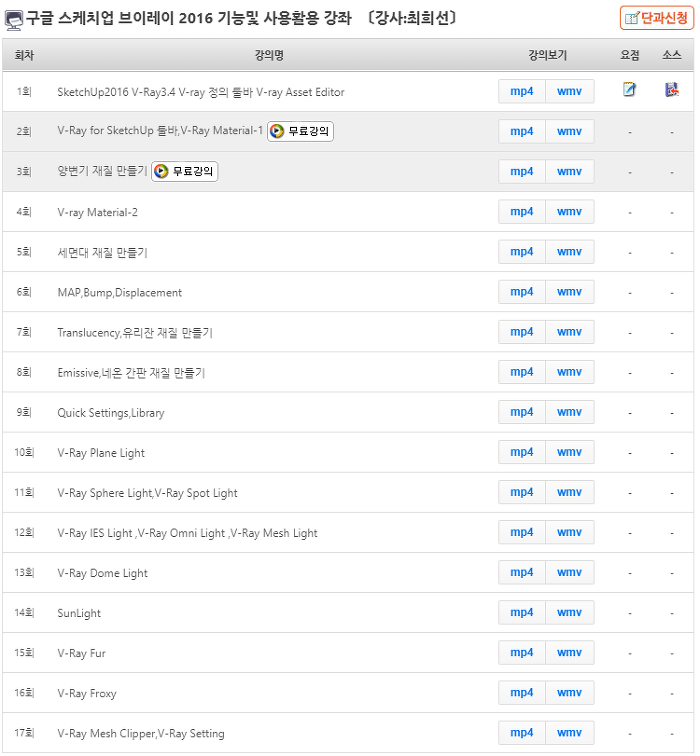Open mp4 for Emissive neon sign lecture
This screenshot has height=756, width=700.
pos(522,372)
